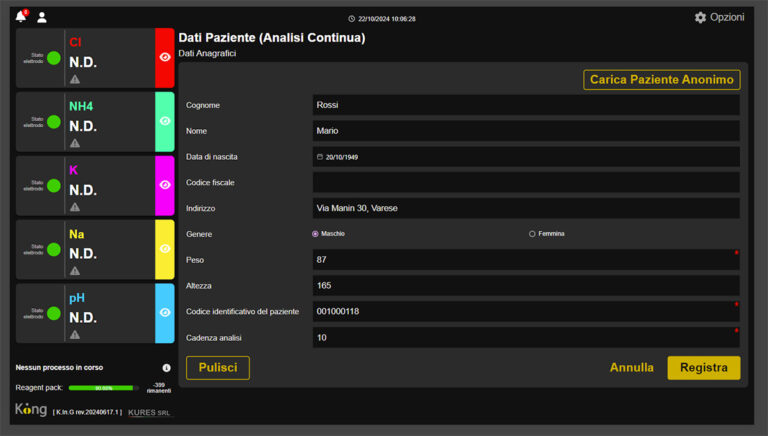
Task: Open the process info icon
Action: point(167,368)
